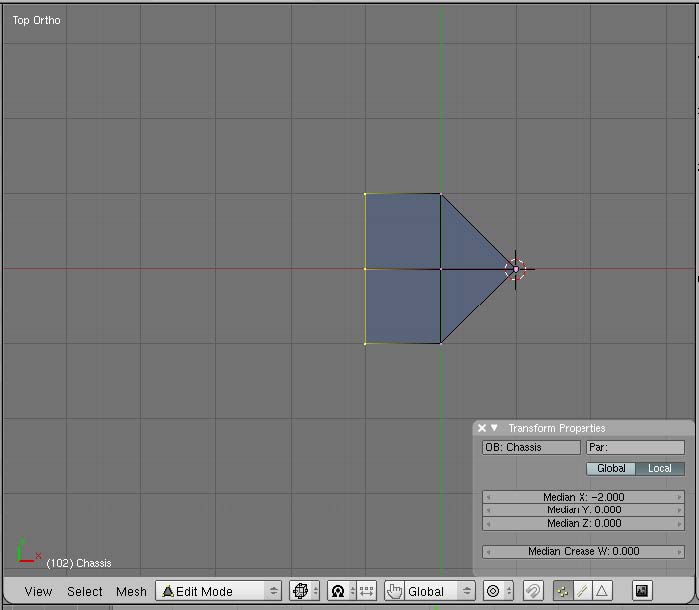Decrease Median X with left arrow
699x610 pixels.
point(488,497)
